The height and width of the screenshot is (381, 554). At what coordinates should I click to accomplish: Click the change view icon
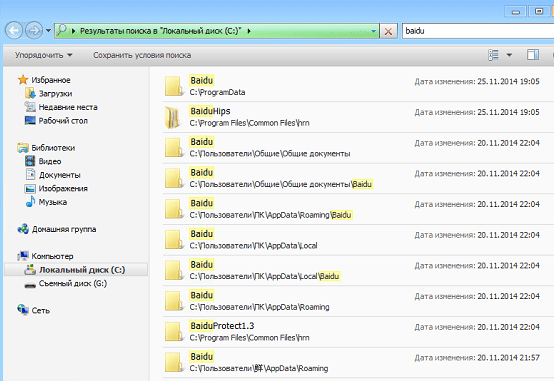[x=493, y=55]
